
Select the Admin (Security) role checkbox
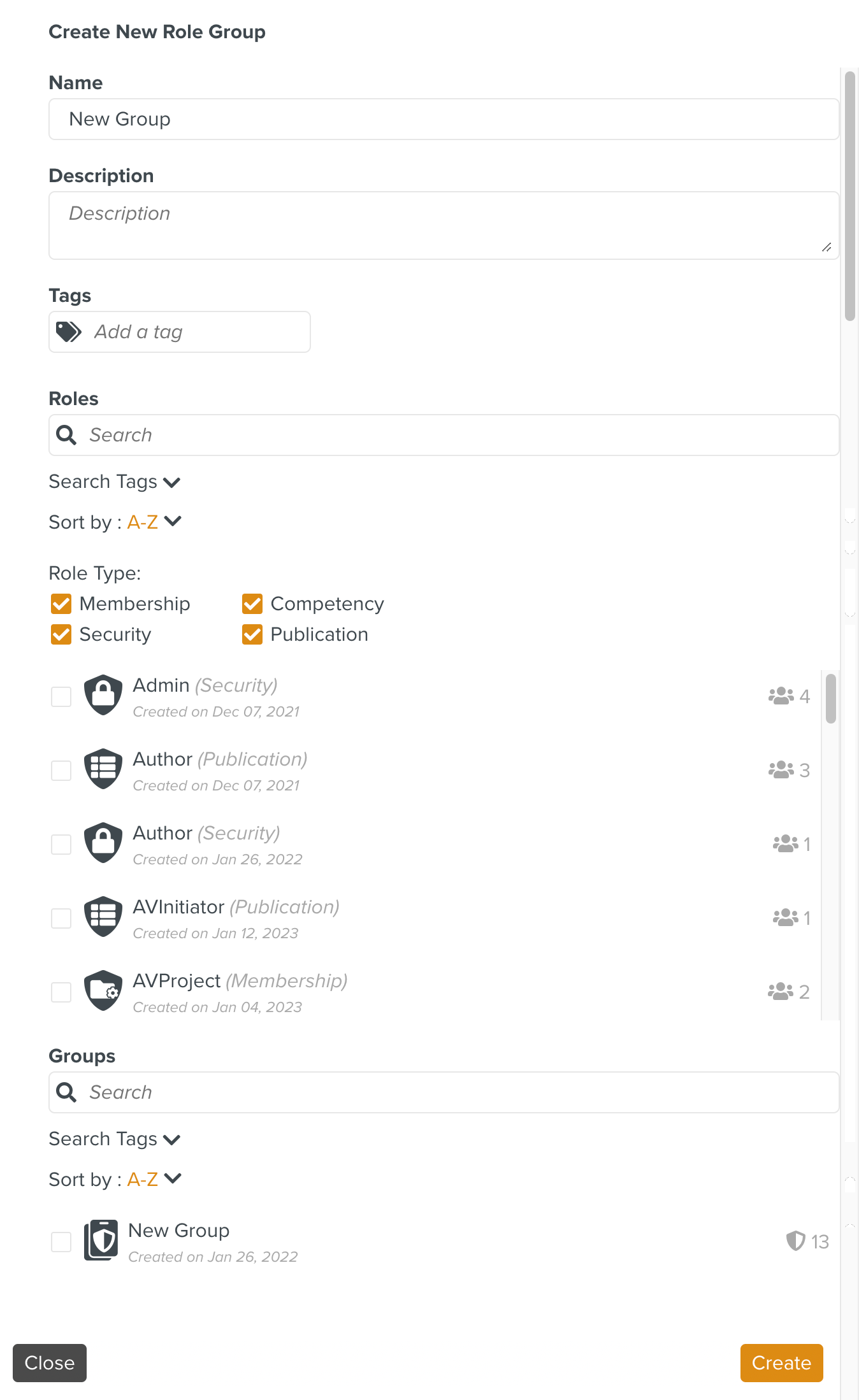pos(61,697)
